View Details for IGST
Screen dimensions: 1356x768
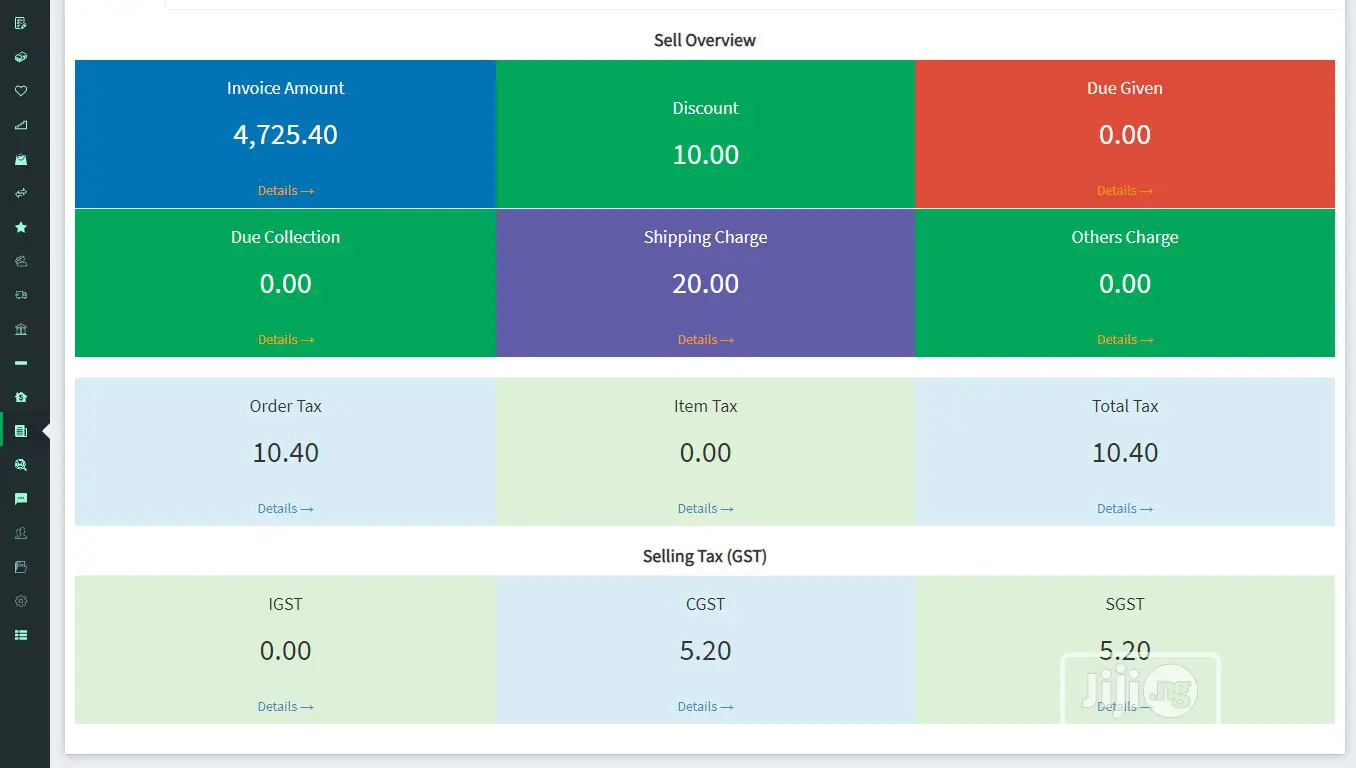(286, 706)
